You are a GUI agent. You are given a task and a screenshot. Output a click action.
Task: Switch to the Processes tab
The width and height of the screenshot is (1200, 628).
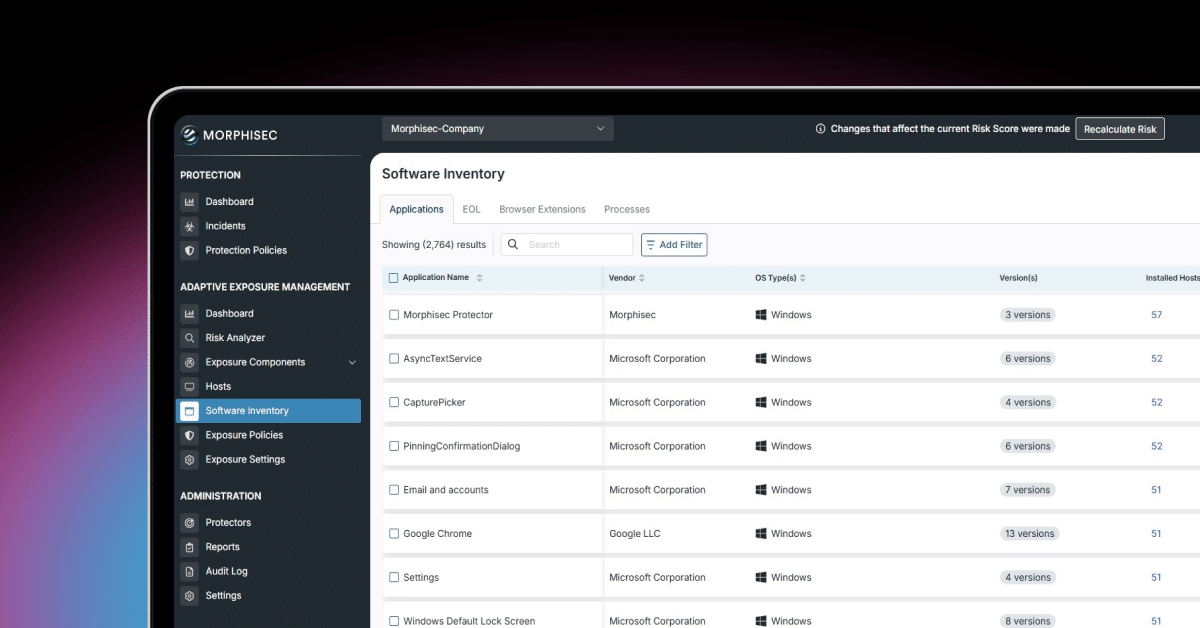627,209
